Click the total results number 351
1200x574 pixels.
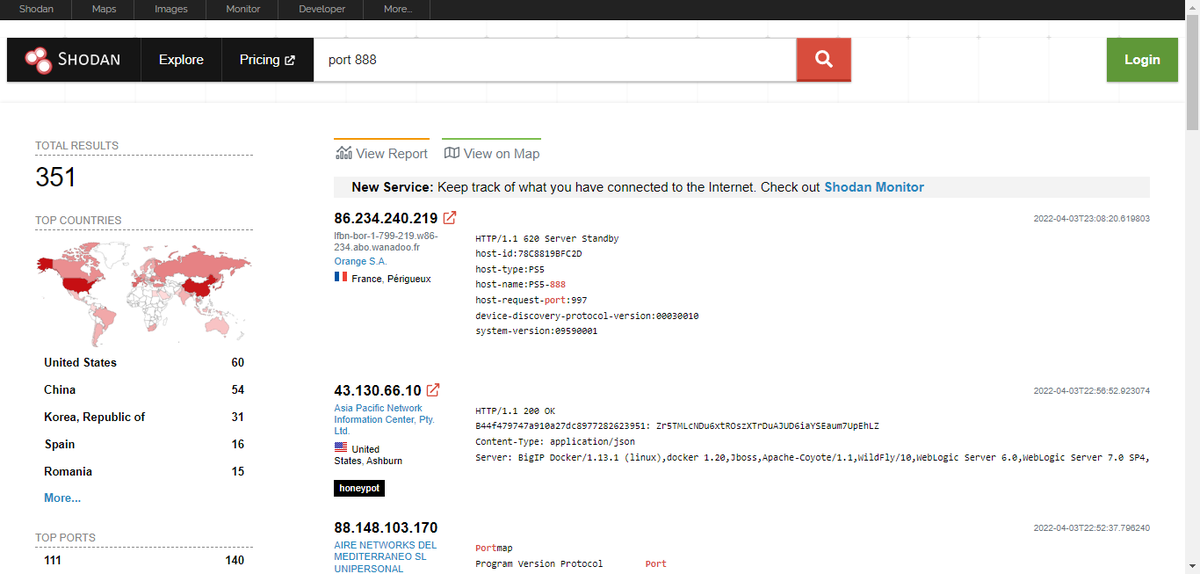55,178
